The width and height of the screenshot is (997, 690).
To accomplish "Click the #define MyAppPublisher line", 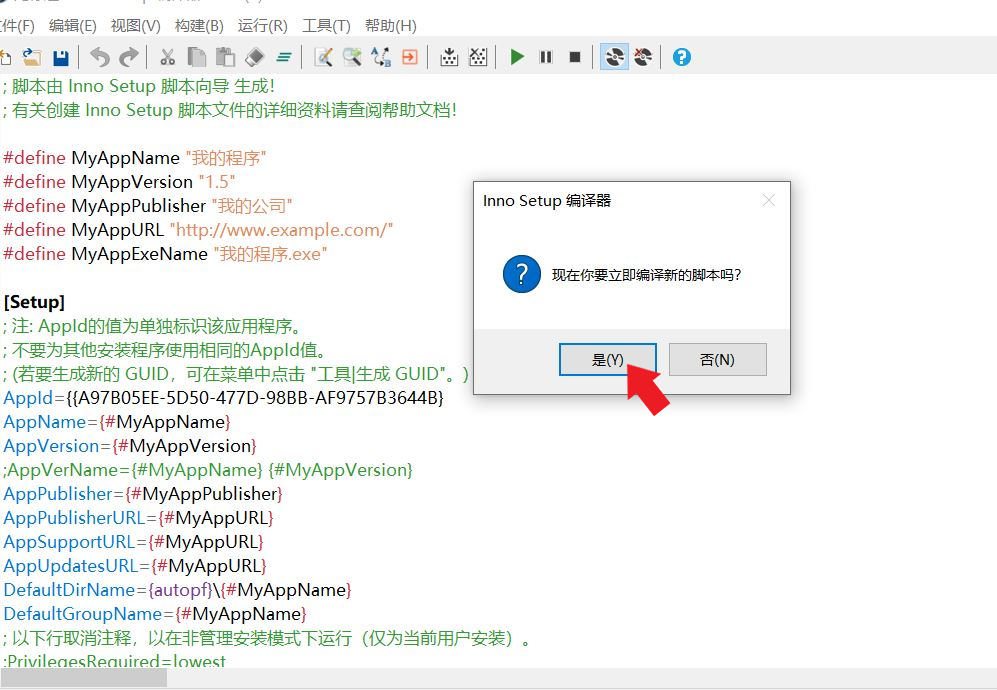I will point(148,206).
